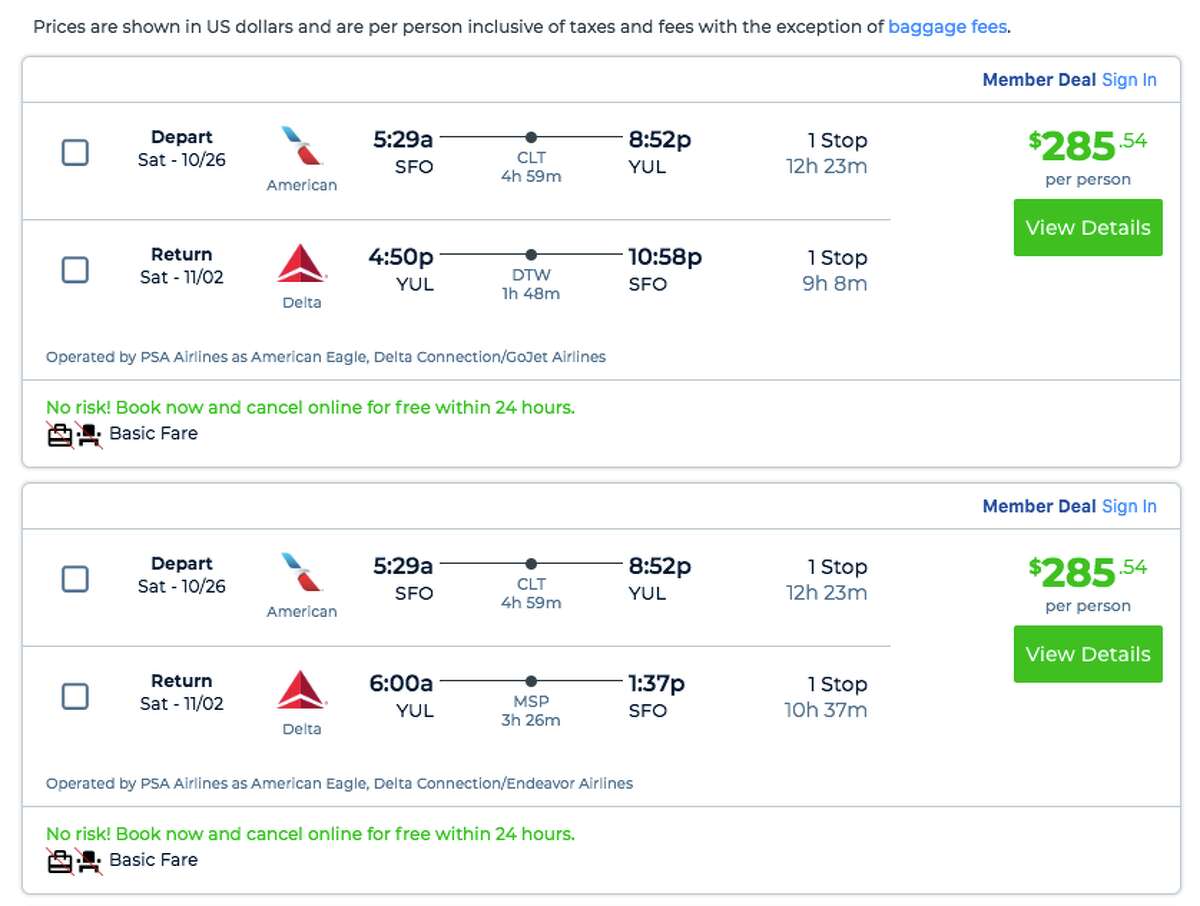Click the baggage icon on the second fare card

[x=58, y=860]
